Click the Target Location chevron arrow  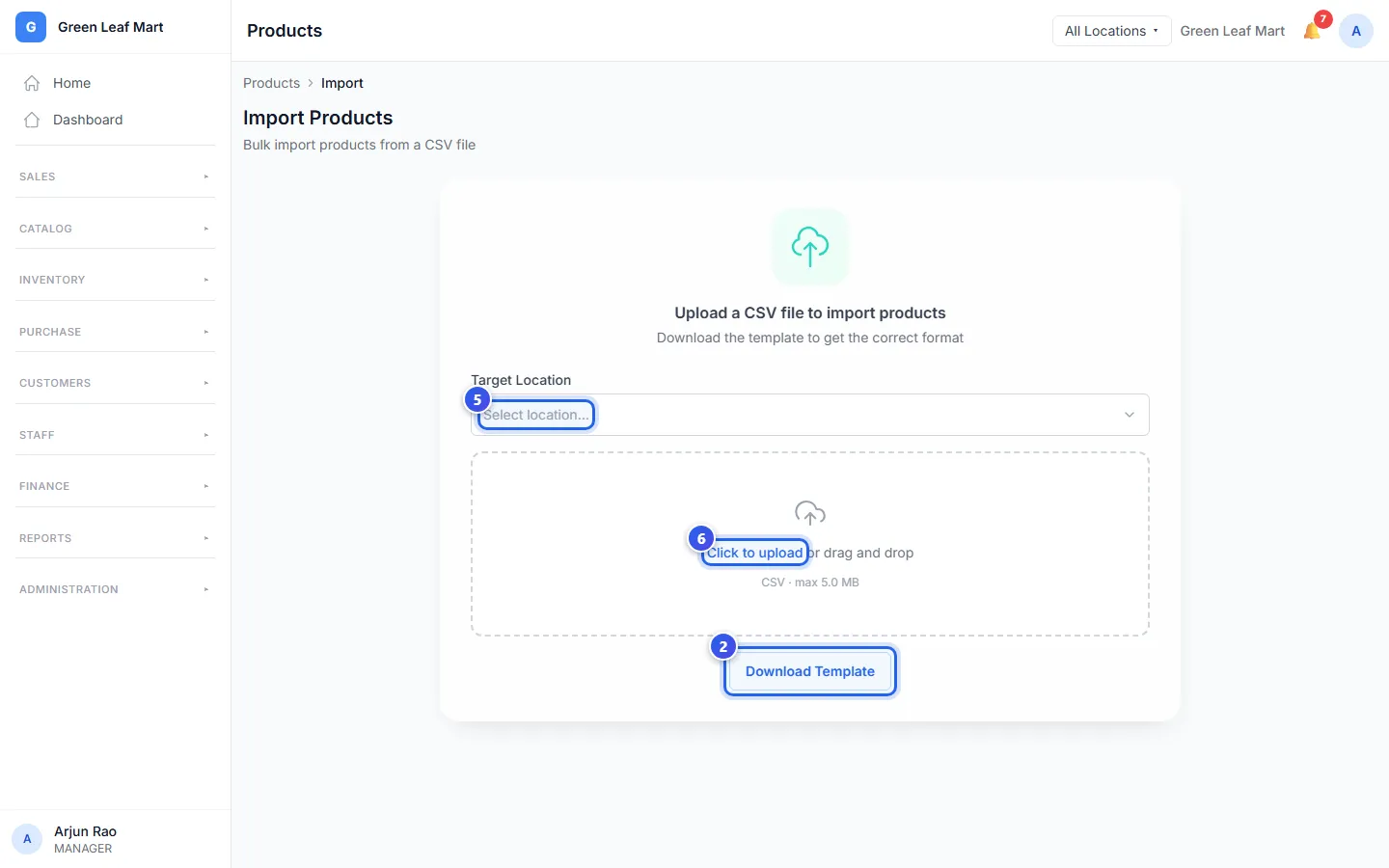pos(1130,415)
